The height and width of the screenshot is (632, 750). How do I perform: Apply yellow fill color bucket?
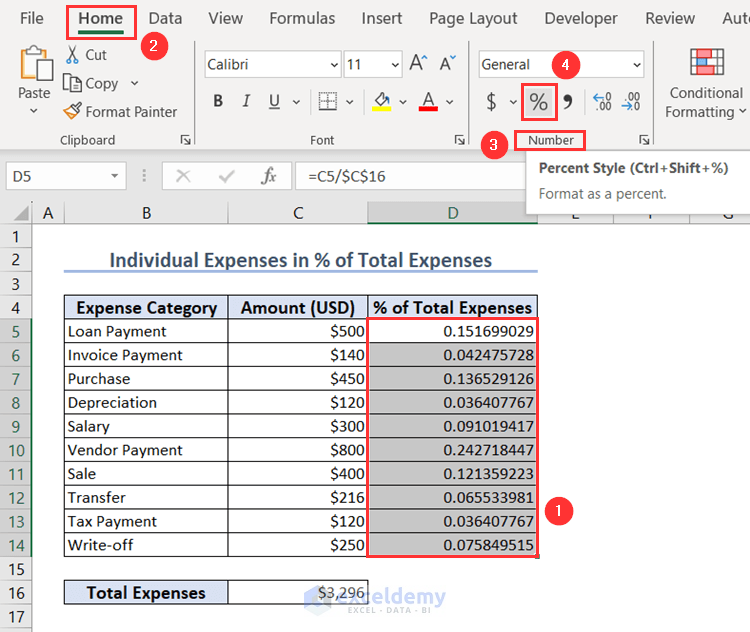click(x=382, y=101)
